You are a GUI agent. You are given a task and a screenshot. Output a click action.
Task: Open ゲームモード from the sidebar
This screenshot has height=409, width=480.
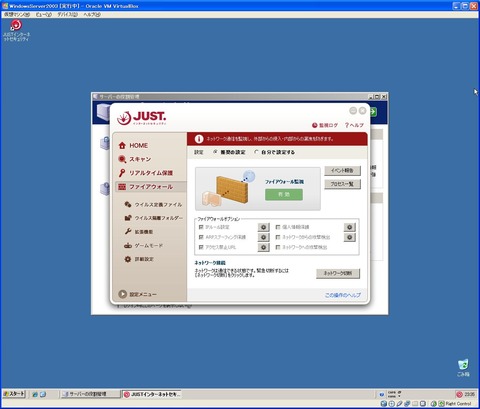tap(143, 246)
